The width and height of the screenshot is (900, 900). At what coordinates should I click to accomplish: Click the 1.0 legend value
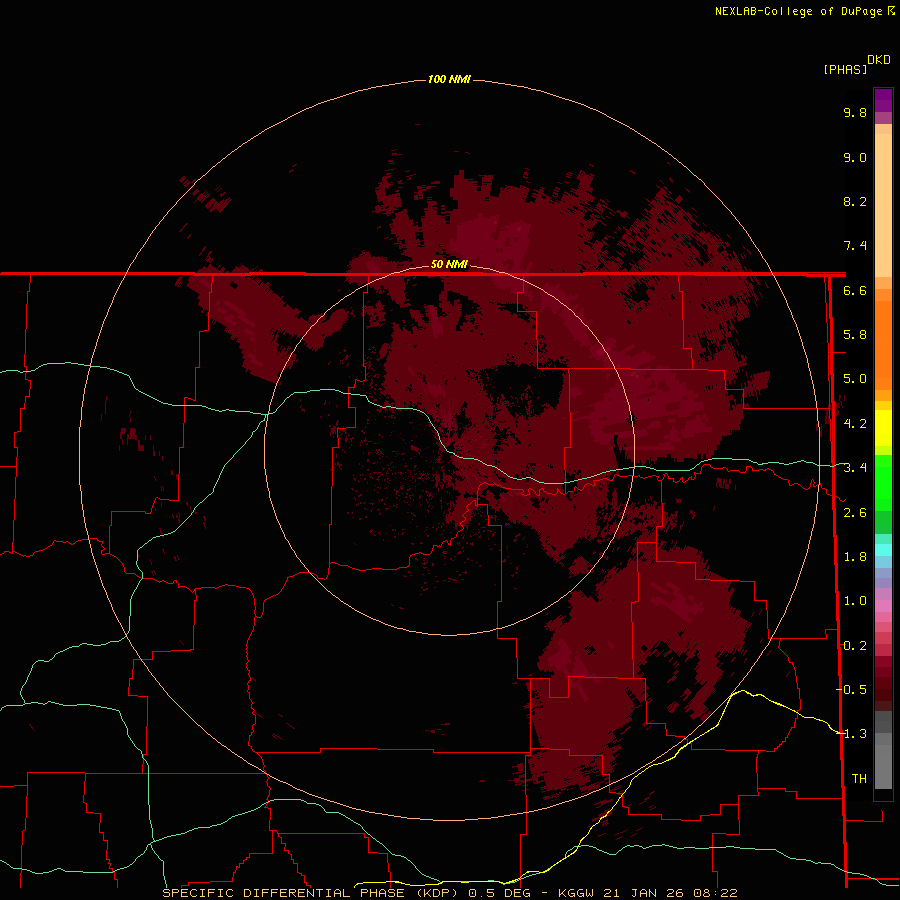coord(855,601)
